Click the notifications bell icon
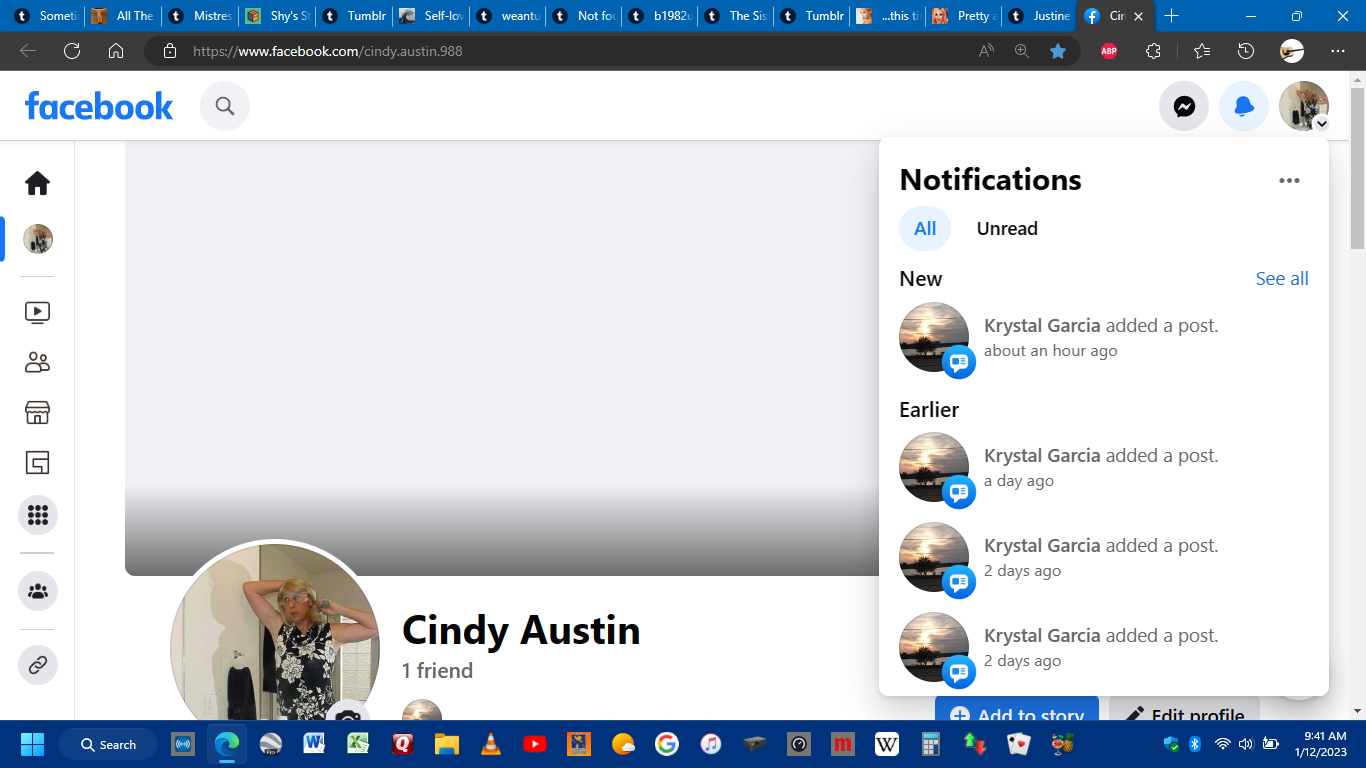This screenshot has width=1366, height=768. [1244, 106]
